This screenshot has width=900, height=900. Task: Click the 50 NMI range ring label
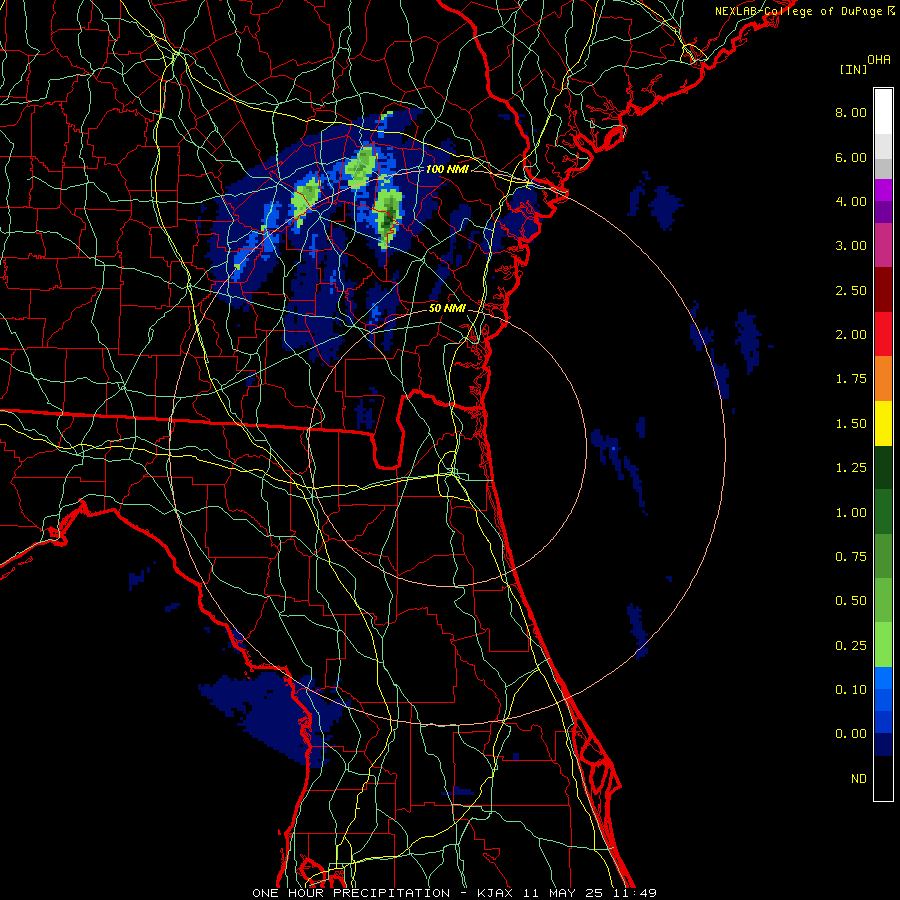pyautogui.click(x=447, y=308)
